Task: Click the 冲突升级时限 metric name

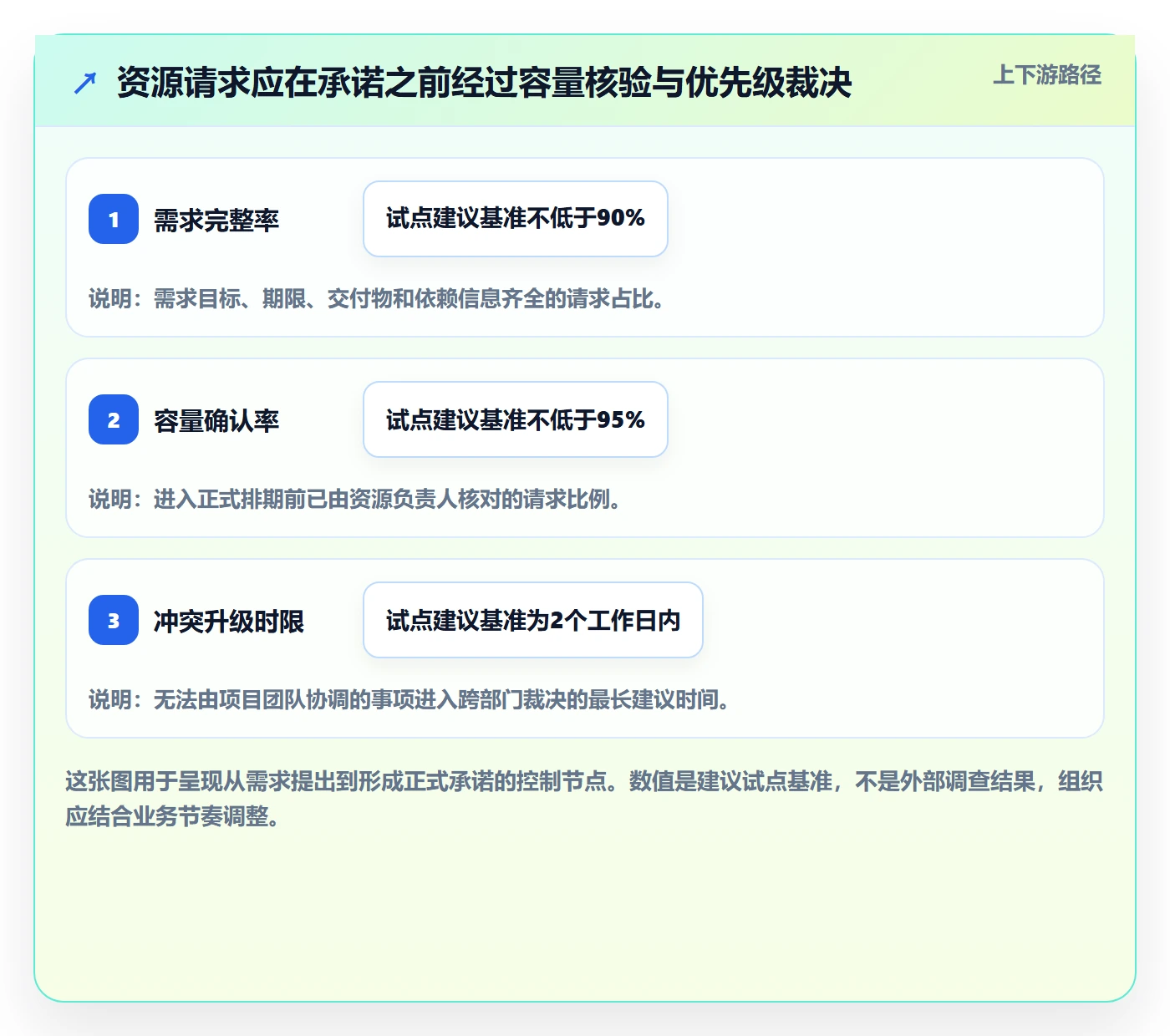Action: 229,622
